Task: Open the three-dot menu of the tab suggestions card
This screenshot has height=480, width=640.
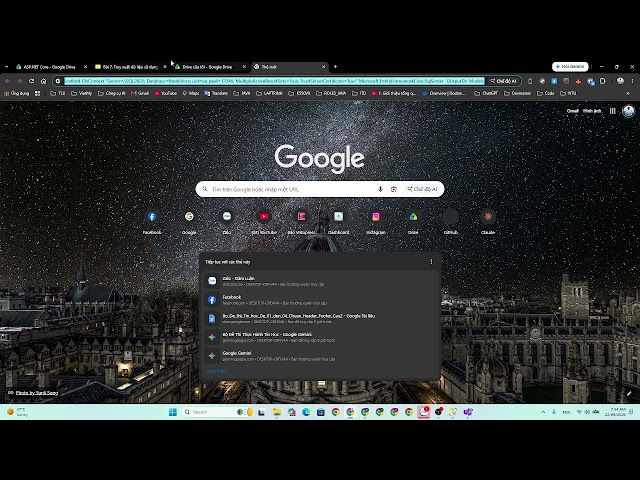Action: tap(431, 262)
